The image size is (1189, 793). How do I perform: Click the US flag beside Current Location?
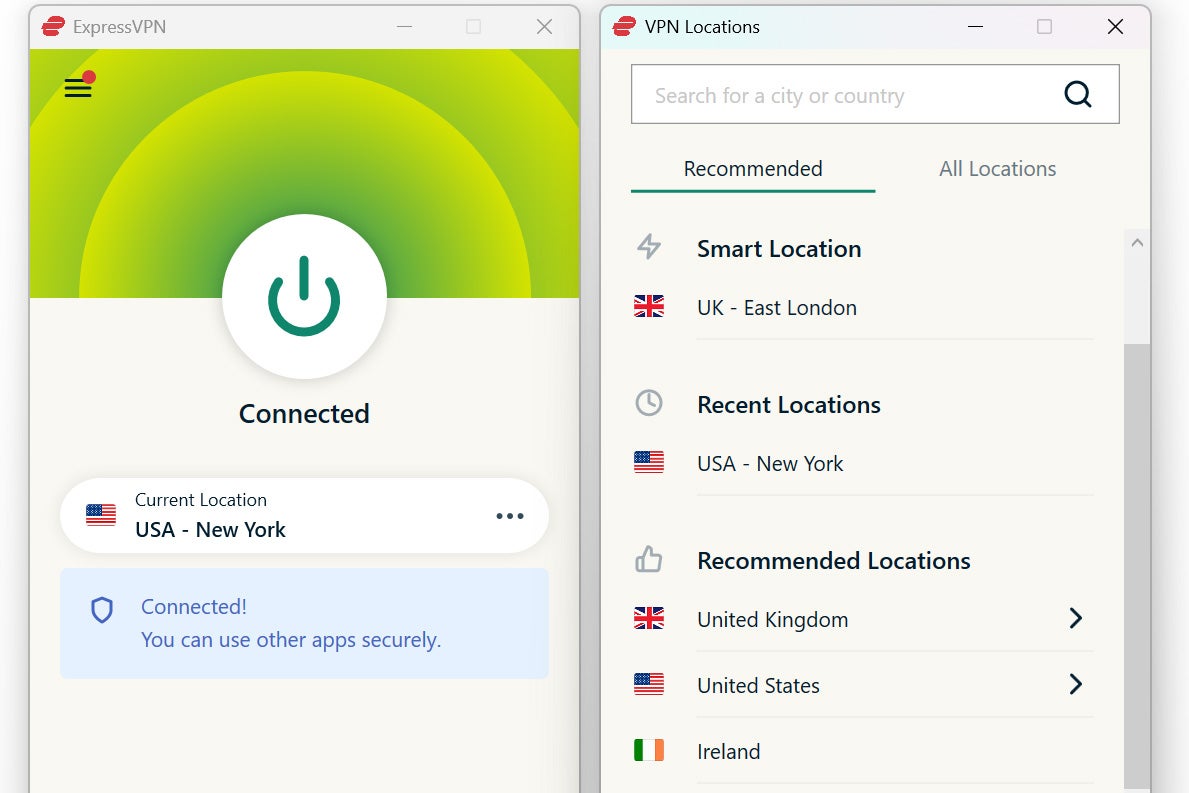pos(101,515)
